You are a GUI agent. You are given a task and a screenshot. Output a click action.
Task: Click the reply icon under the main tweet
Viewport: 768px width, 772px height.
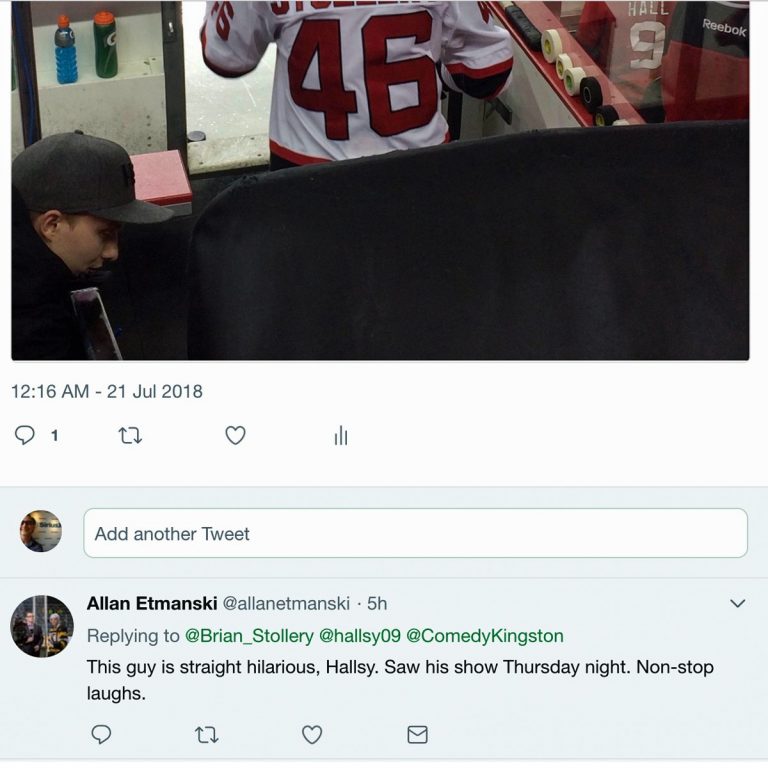[26, 435]
